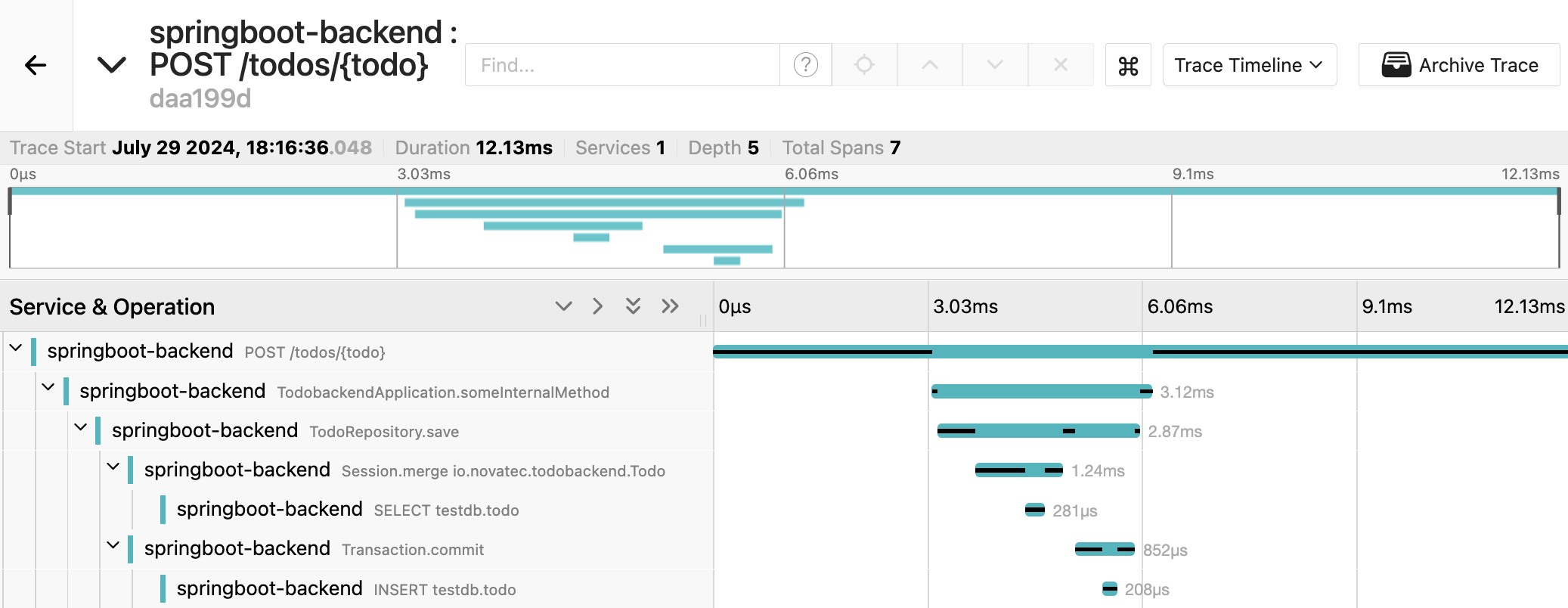1568x608 pixels.
Task: Click the TodobackendApplication.someInternalMethod operation label
Action: (x=443, y=392)
